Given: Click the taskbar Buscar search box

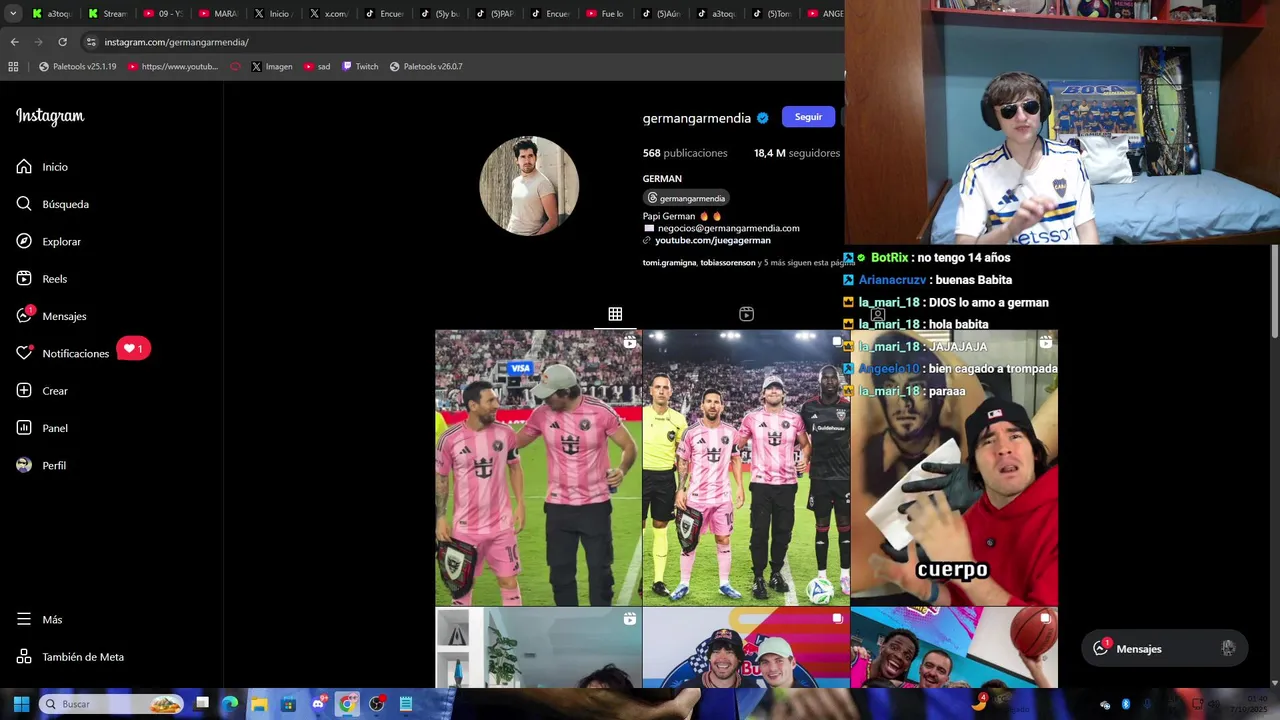Looking at the screenshot, I should click(111, 704).
